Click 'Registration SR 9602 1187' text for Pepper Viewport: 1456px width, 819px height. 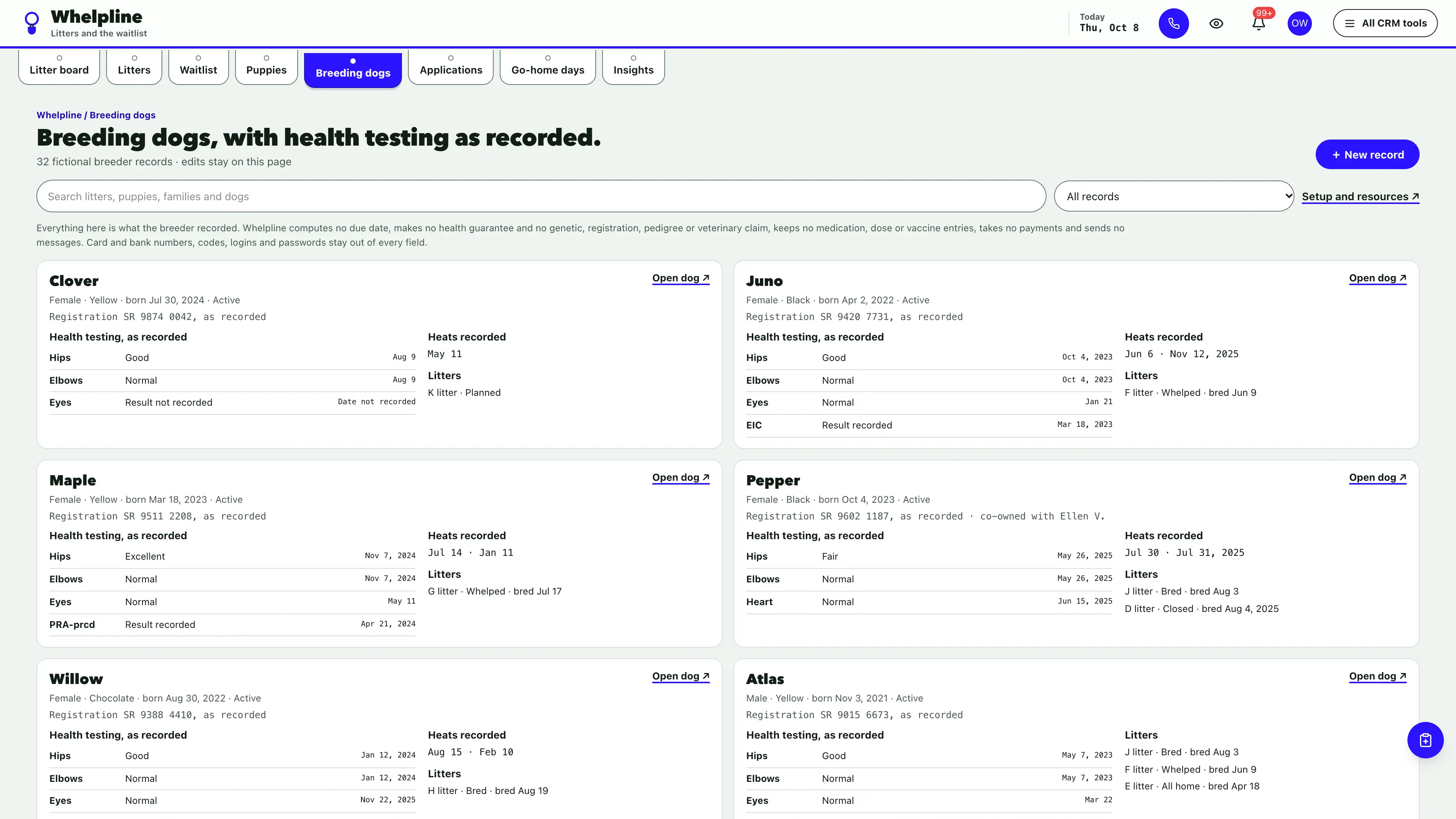817,516
